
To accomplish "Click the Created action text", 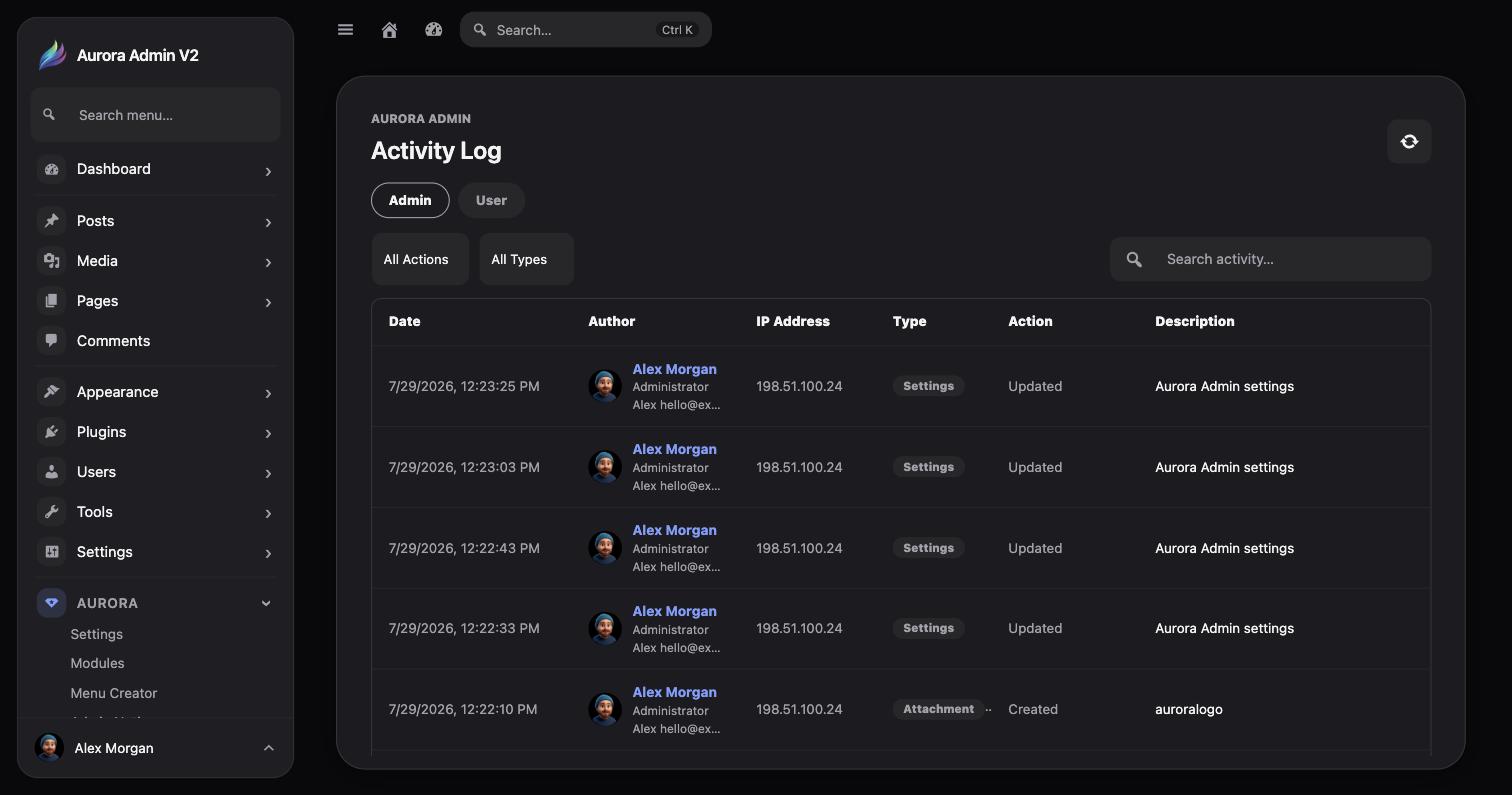I will [1033, 709].
